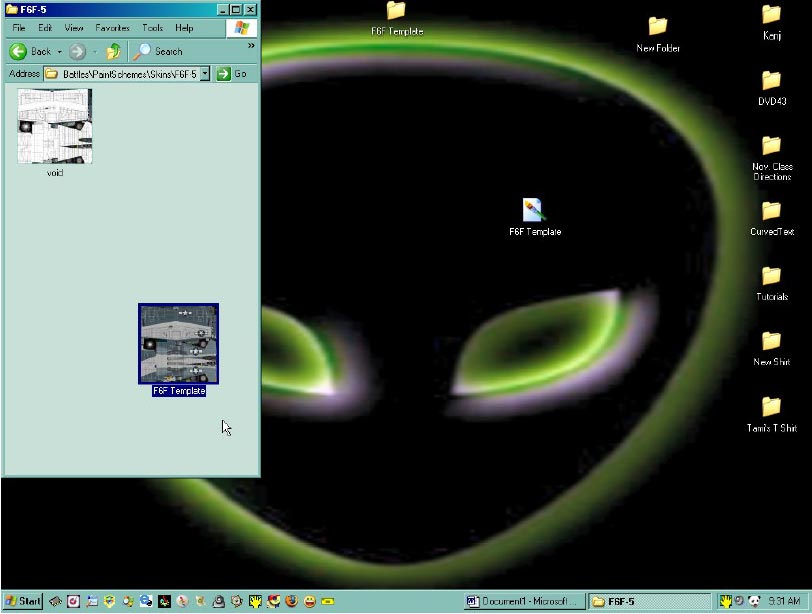
Task: Select the F6F Template image file on desktop
Action: [533, 210]
